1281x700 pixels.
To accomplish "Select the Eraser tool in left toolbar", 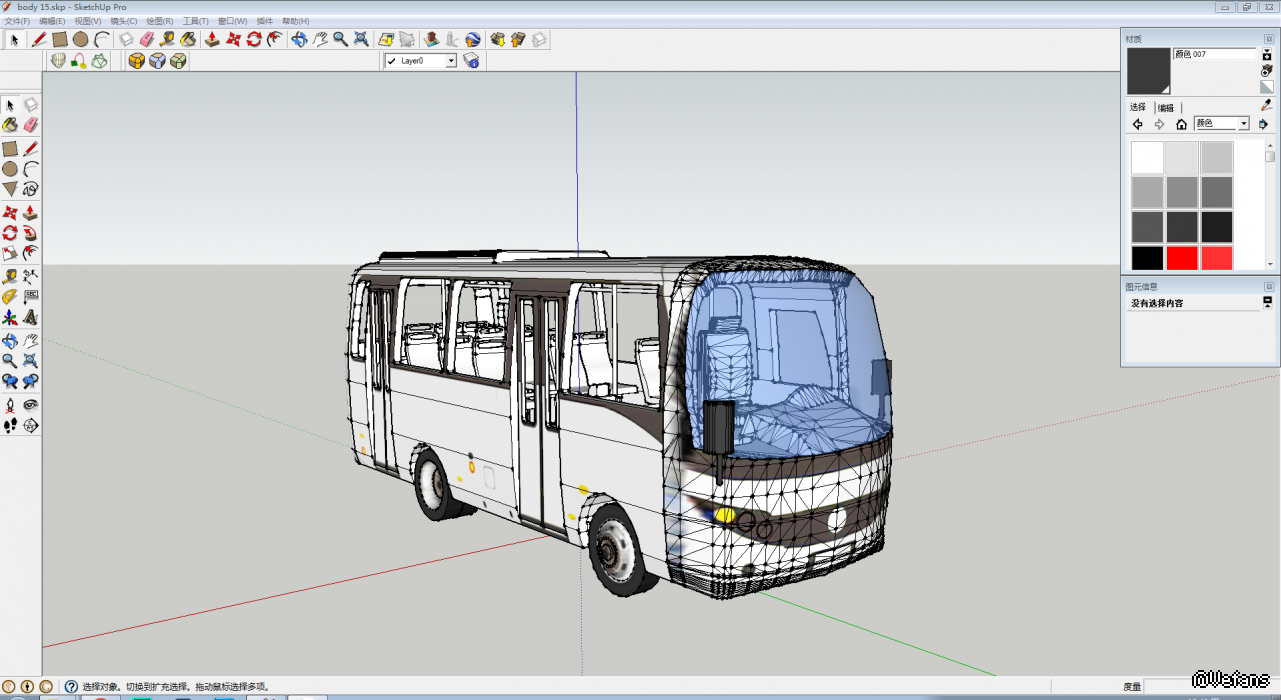I will point(30,125).
